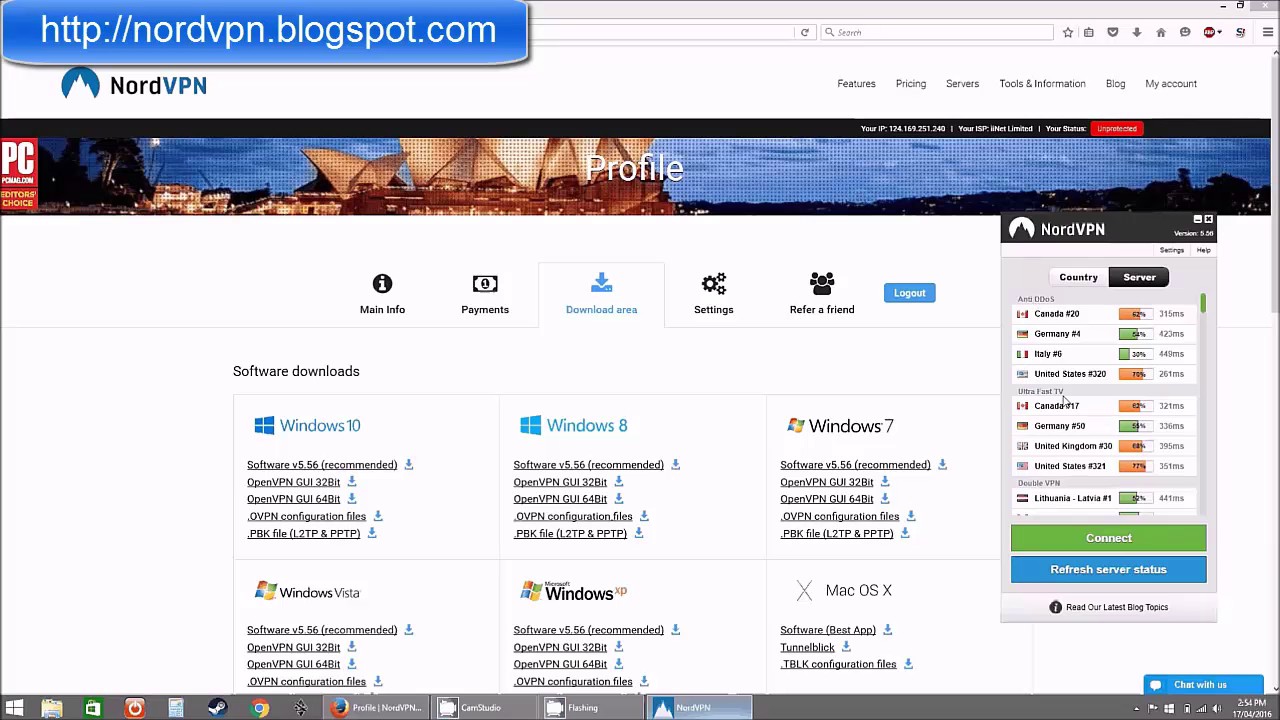Image resolution: width=1280 pixels, height=720 pixels.
Task: Open Settings in NordVPN app
Action: pos(1171,250)
